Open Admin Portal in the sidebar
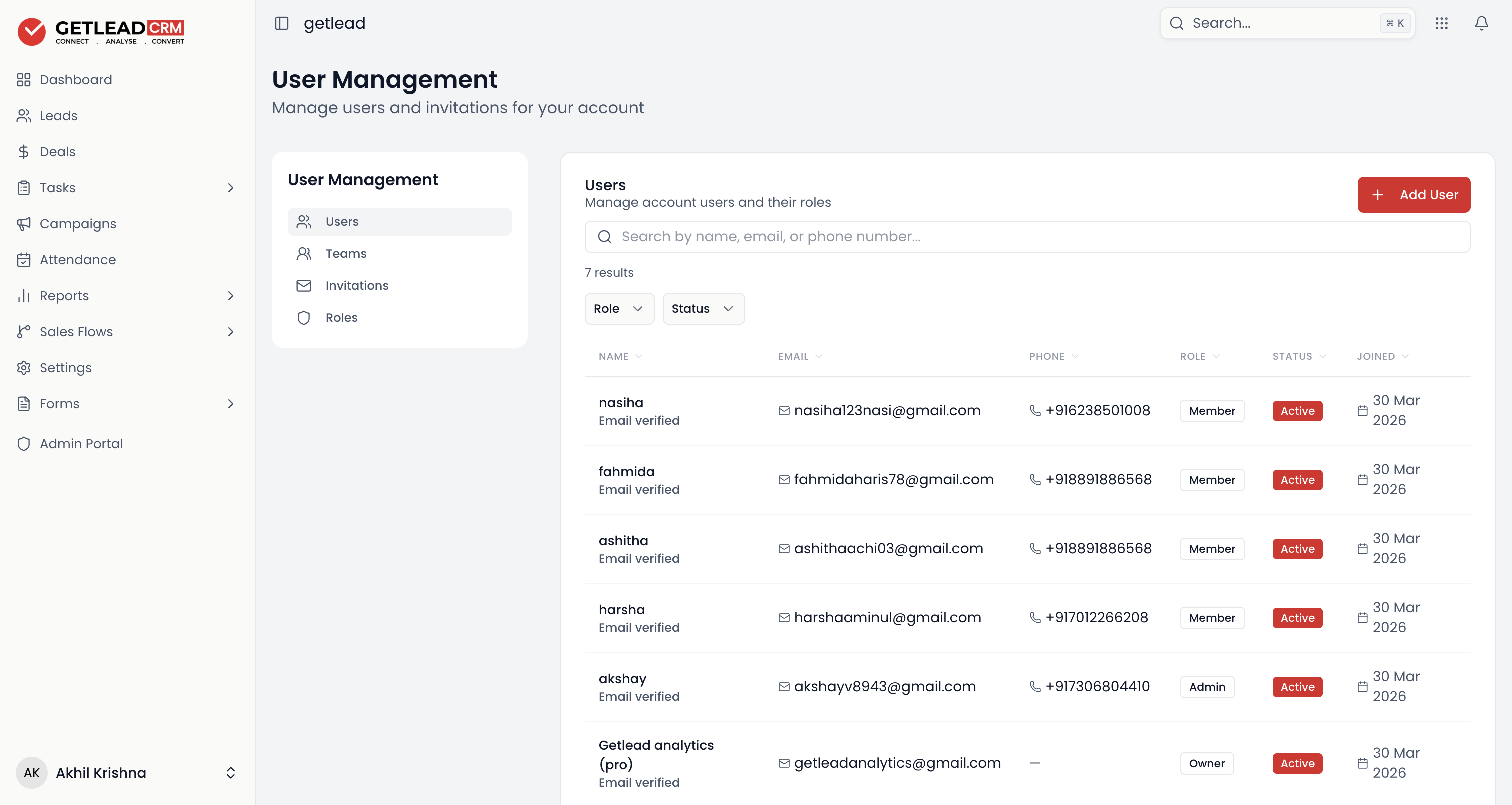This screenshot has width=1512, height=805. point(81,444)
